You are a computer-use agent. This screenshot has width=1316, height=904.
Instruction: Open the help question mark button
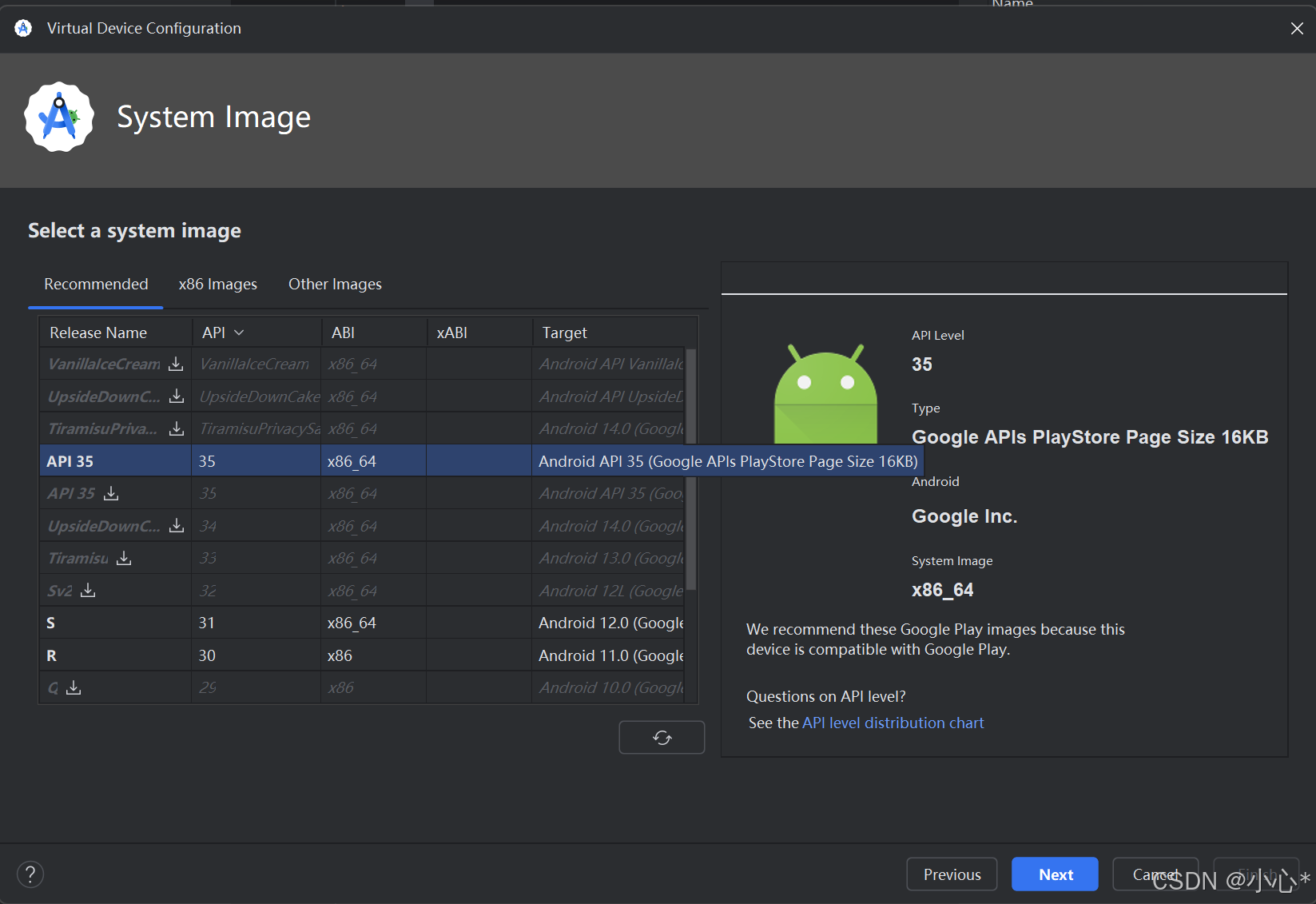(x=30, y=874)
